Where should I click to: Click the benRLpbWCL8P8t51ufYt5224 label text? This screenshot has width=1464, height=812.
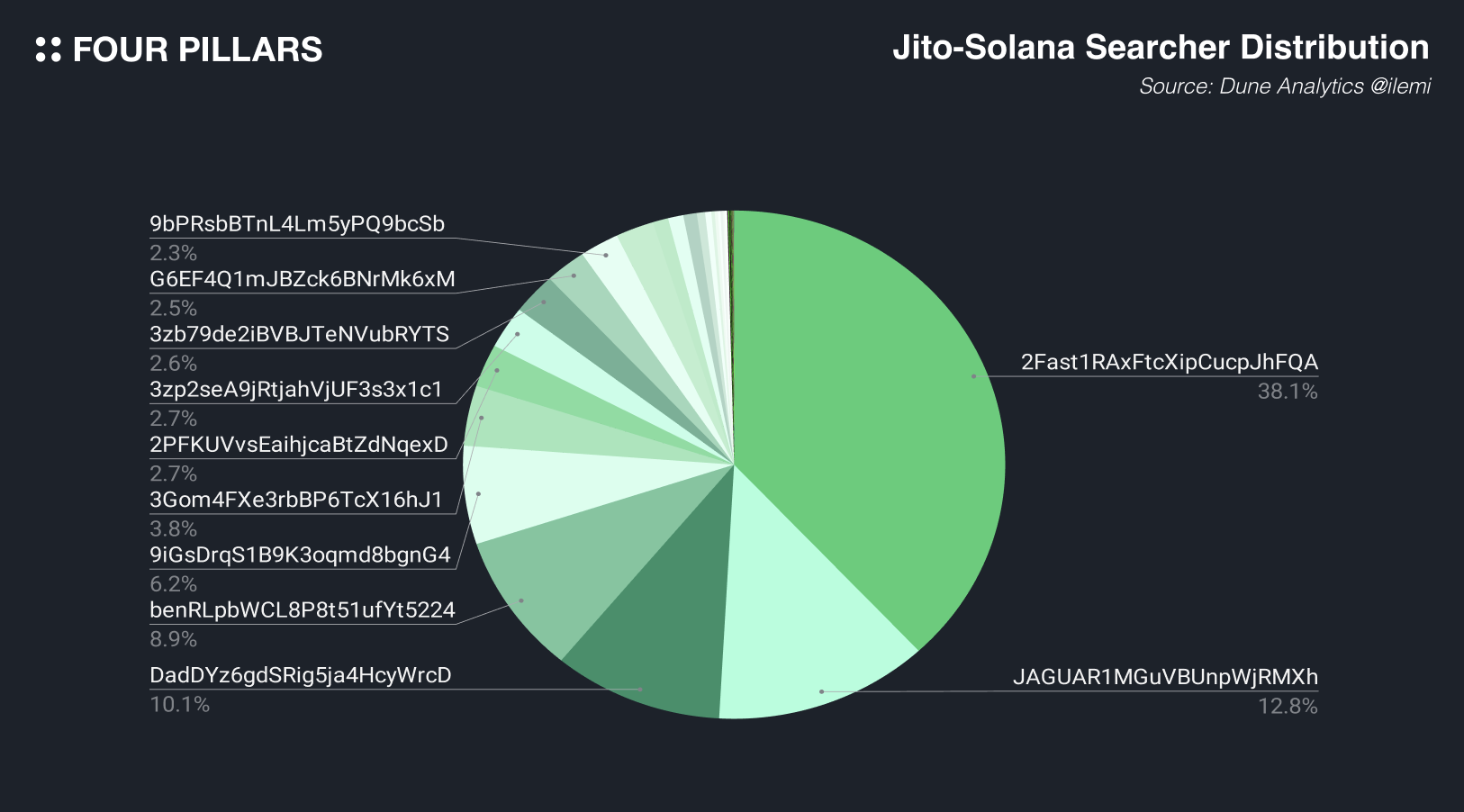click(x=303, y=609)
